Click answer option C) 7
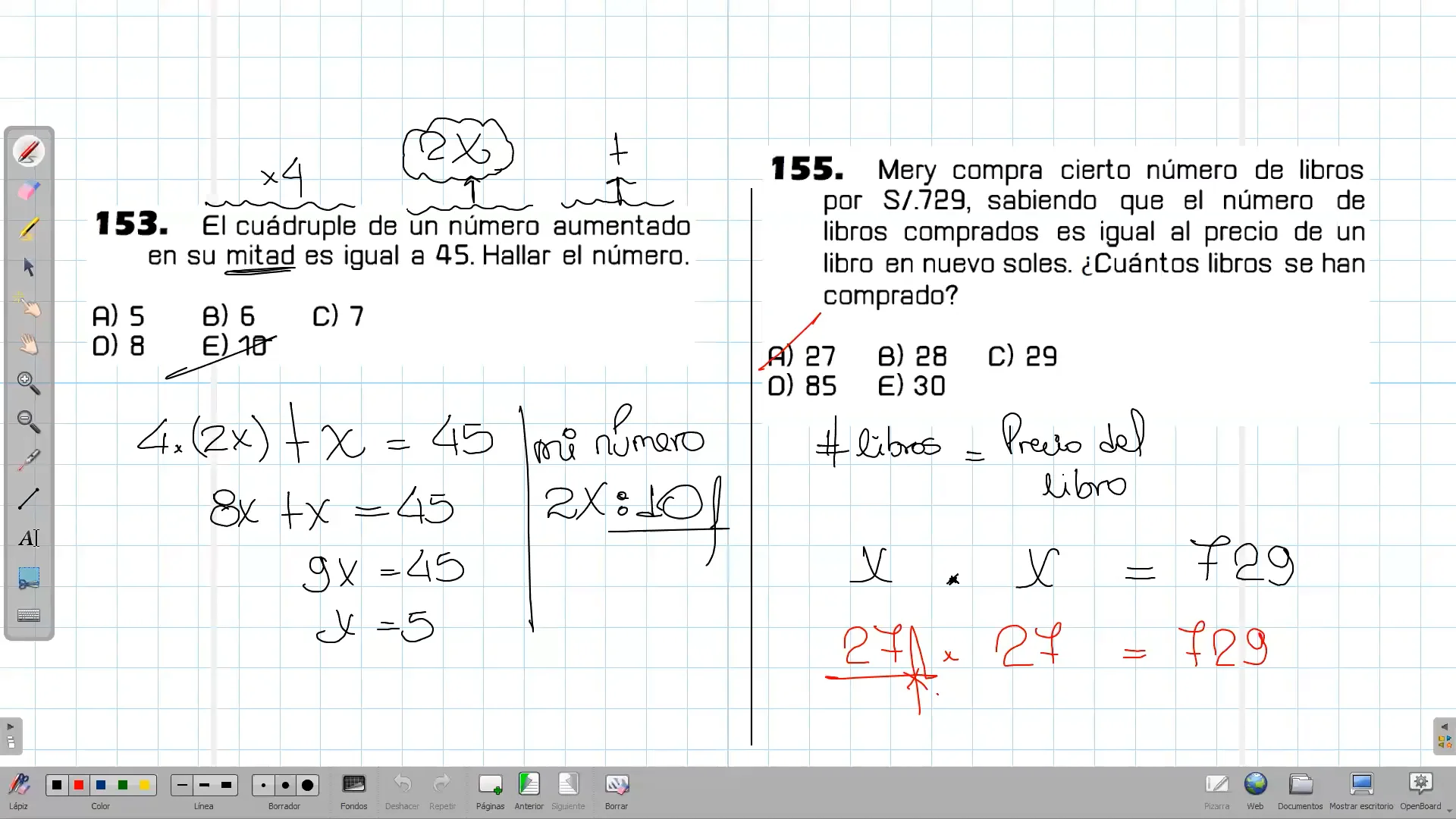 pyautogui.click(x=338, y=316)
